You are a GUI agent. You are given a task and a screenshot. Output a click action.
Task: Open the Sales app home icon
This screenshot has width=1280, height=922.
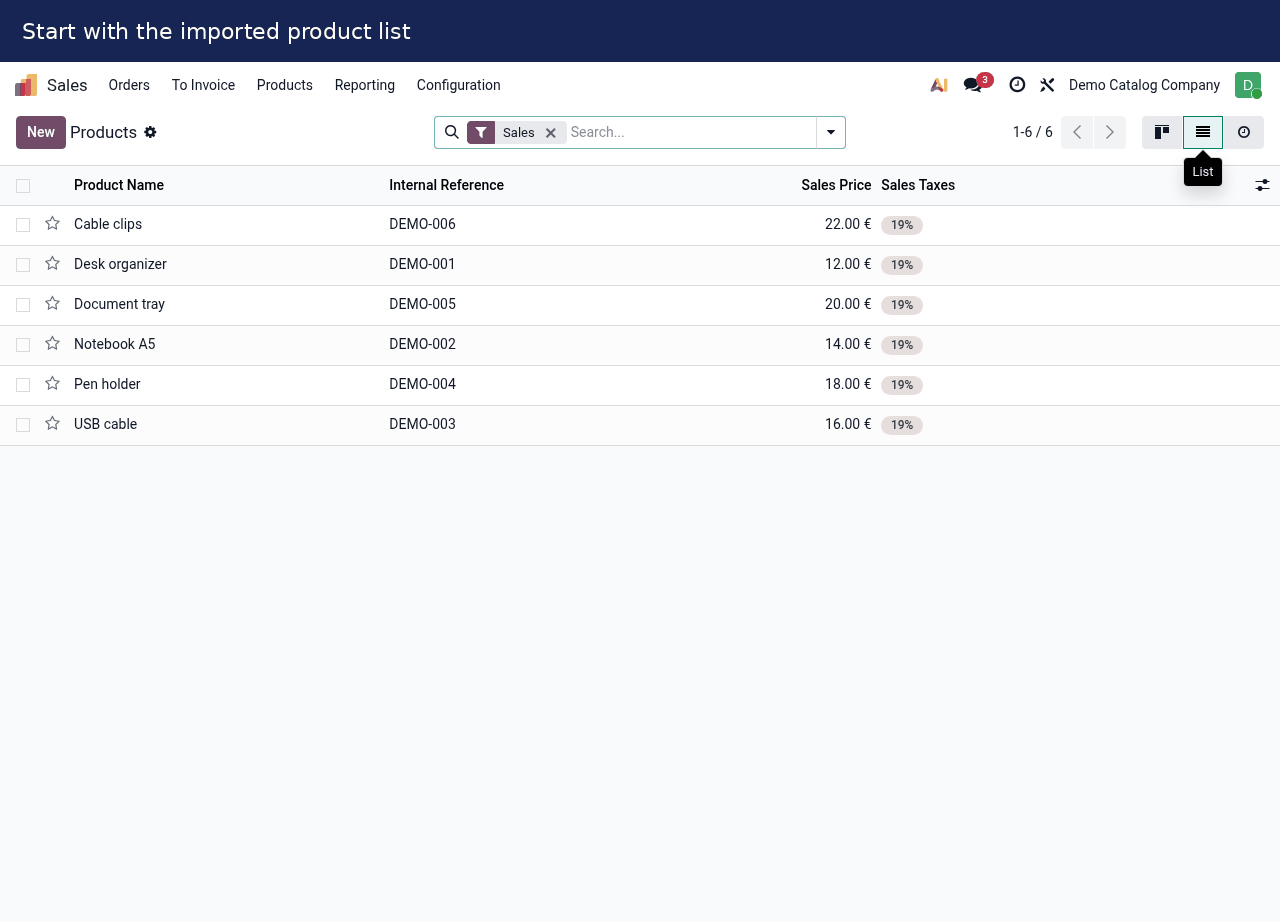(26, 85)
